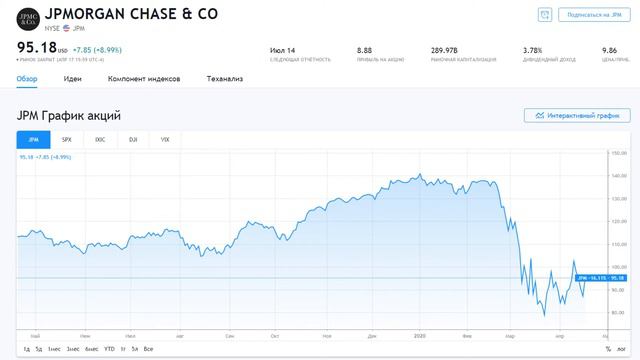Click the 289.97B market cap value
Viewport: 640px width, 360px height.
444,50
